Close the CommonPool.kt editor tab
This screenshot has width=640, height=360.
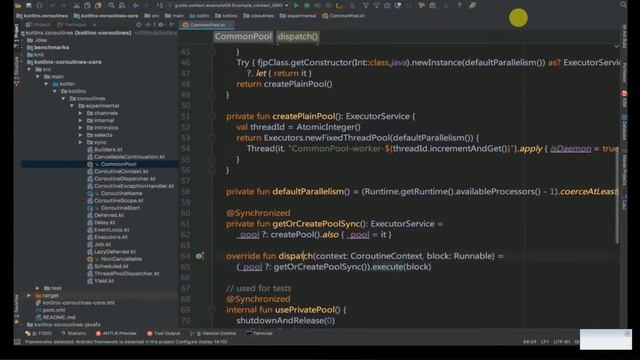pos(230,25)
